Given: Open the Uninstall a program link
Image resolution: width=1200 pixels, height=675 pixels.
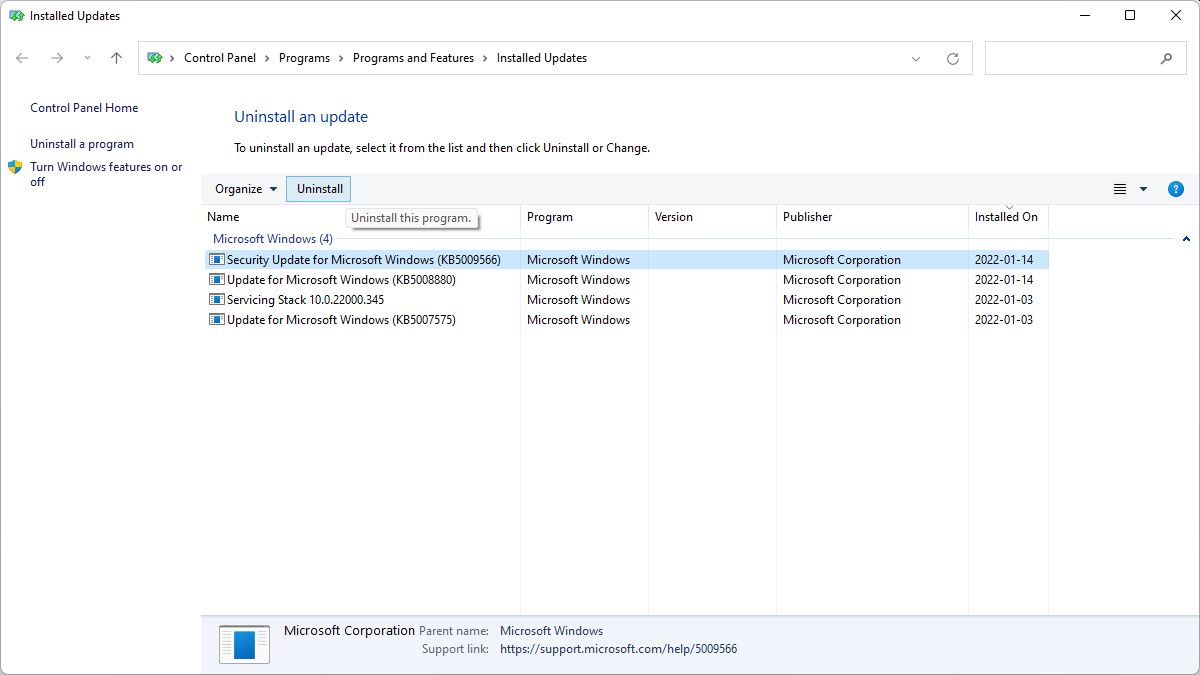Looking at the screenshot, I should (x=82, y=144).
